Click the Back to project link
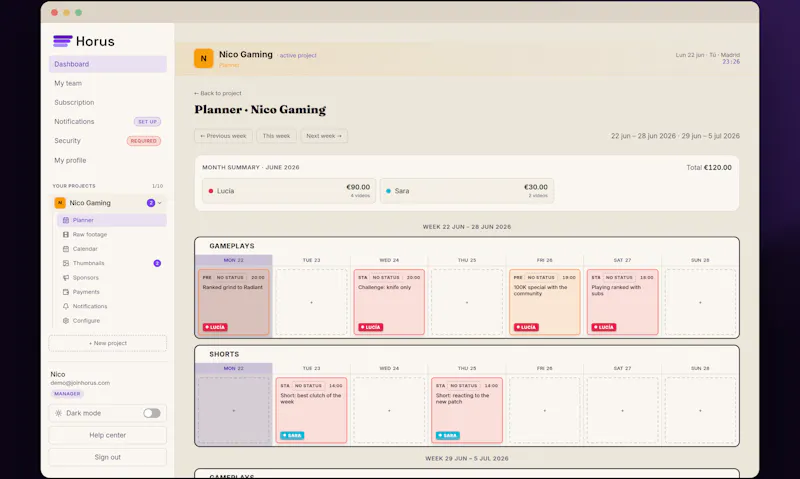 218,93
